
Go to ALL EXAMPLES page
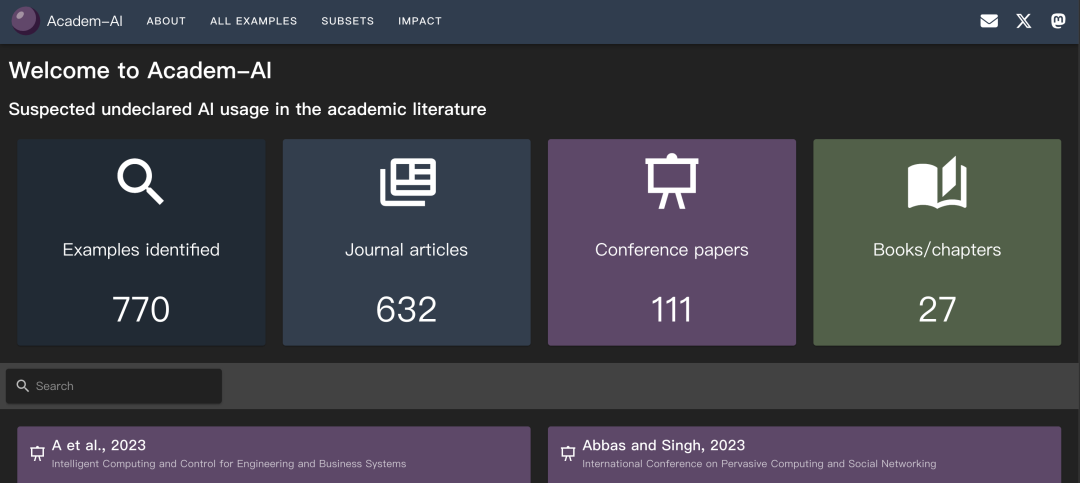click(253, 21)
